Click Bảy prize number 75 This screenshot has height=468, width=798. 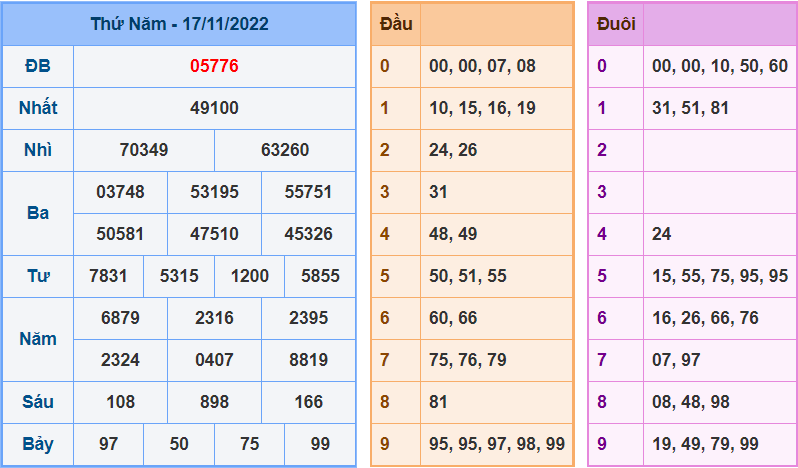[x=249, y=444]
